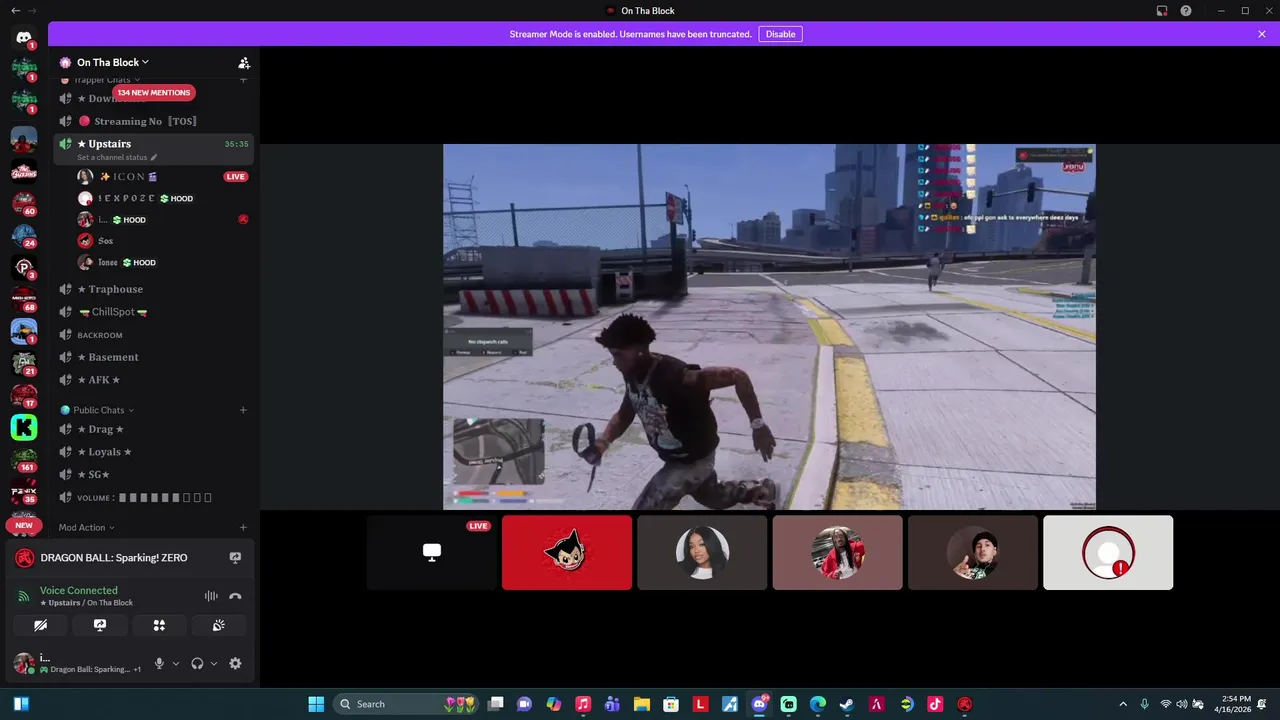Add channel to Mod Action
The height and width of the screenshot is (720, 1280).
[x=243, y=527]
